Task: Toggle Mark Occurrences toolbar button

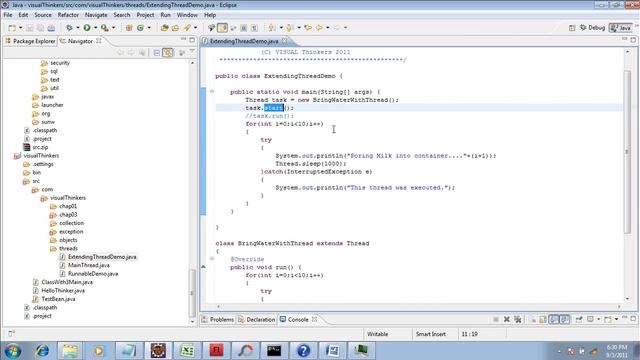Action: [x=222, y=28]
